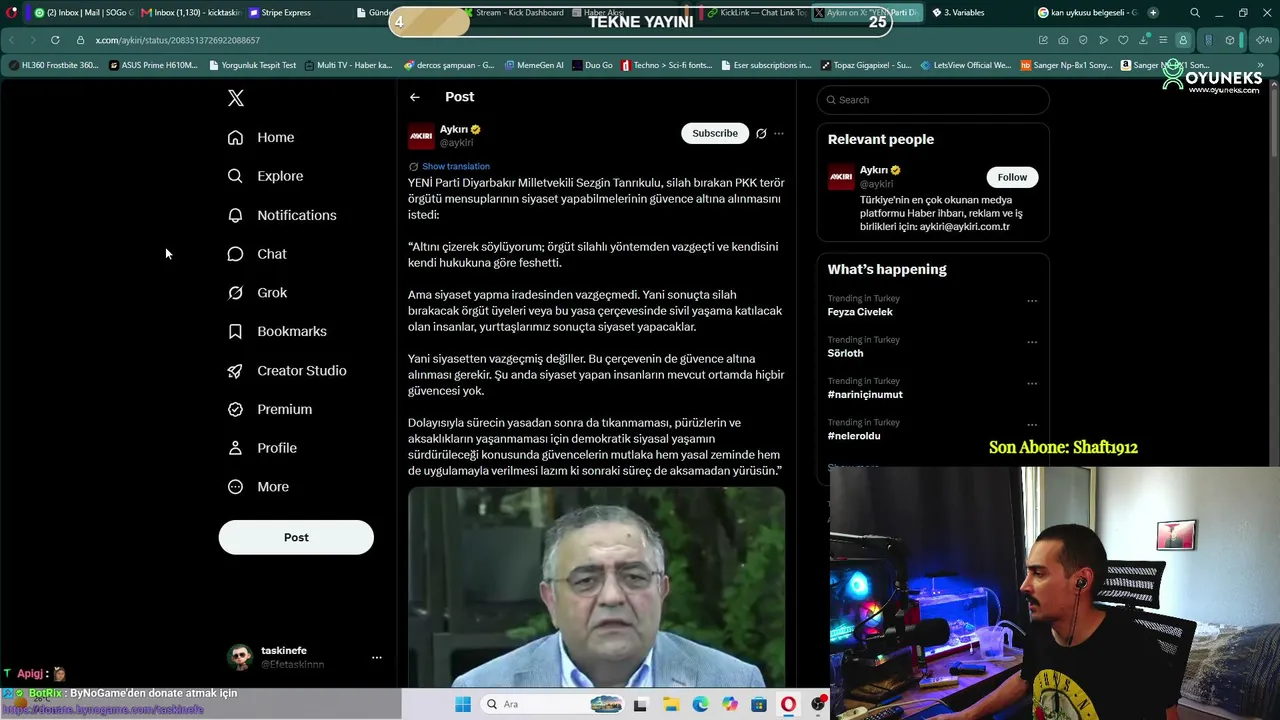Screen dimensions: 1280x720
Task: Open Profile in the X sidebar
Action: coord(262,448)
